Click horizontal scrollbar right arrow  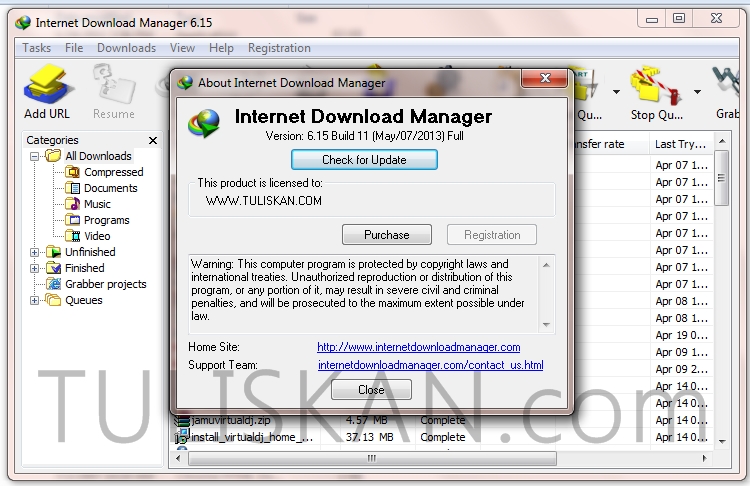[705, 458]
